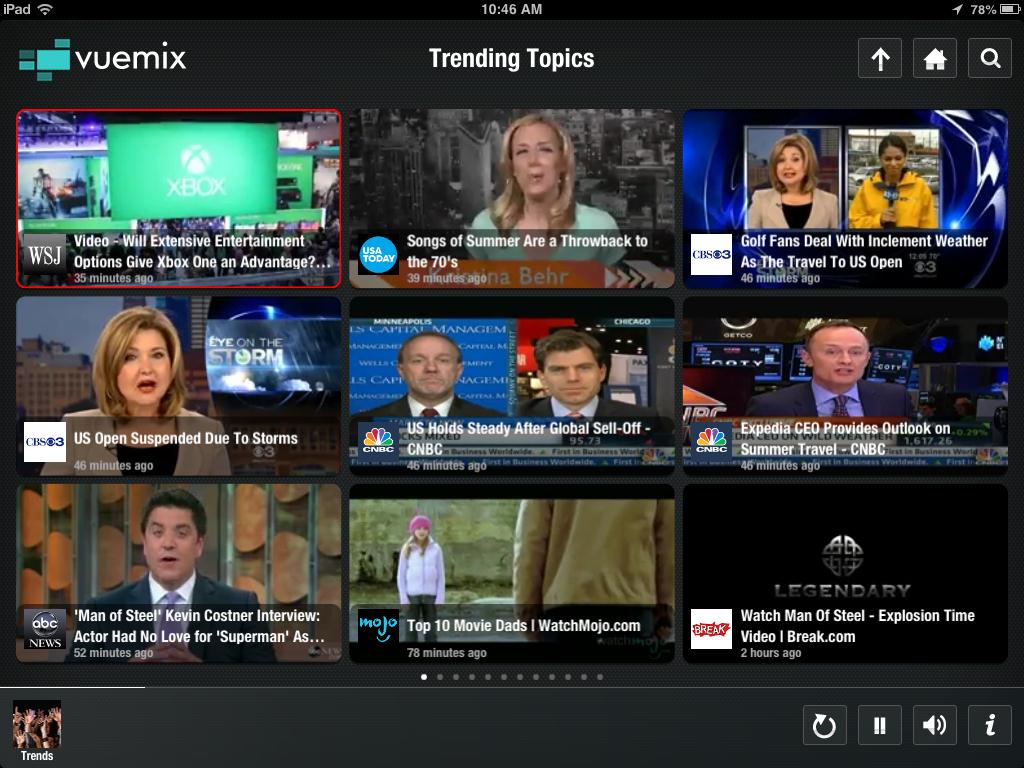The height and width of the screenshot is (768, 1024).
Task: Open US Holds Steady After Global Sell-Off video
Action: click(512, 386)
